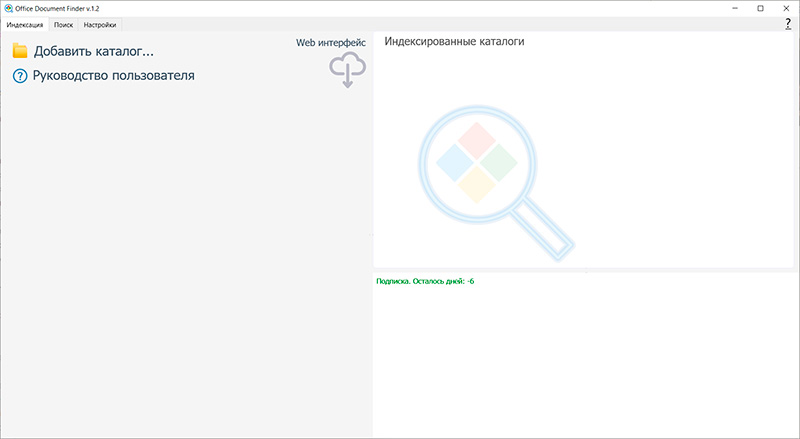
Task: Click the 'Office Document Finder v.1.2' window title
Action: 59,8
